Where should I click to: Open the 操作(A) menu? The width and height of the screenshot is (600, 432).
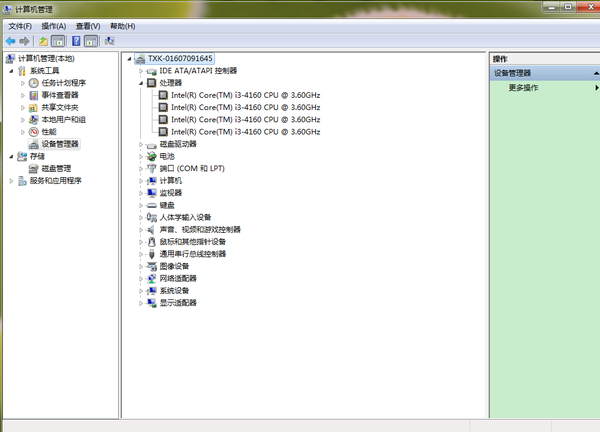(x=54, y=26)
